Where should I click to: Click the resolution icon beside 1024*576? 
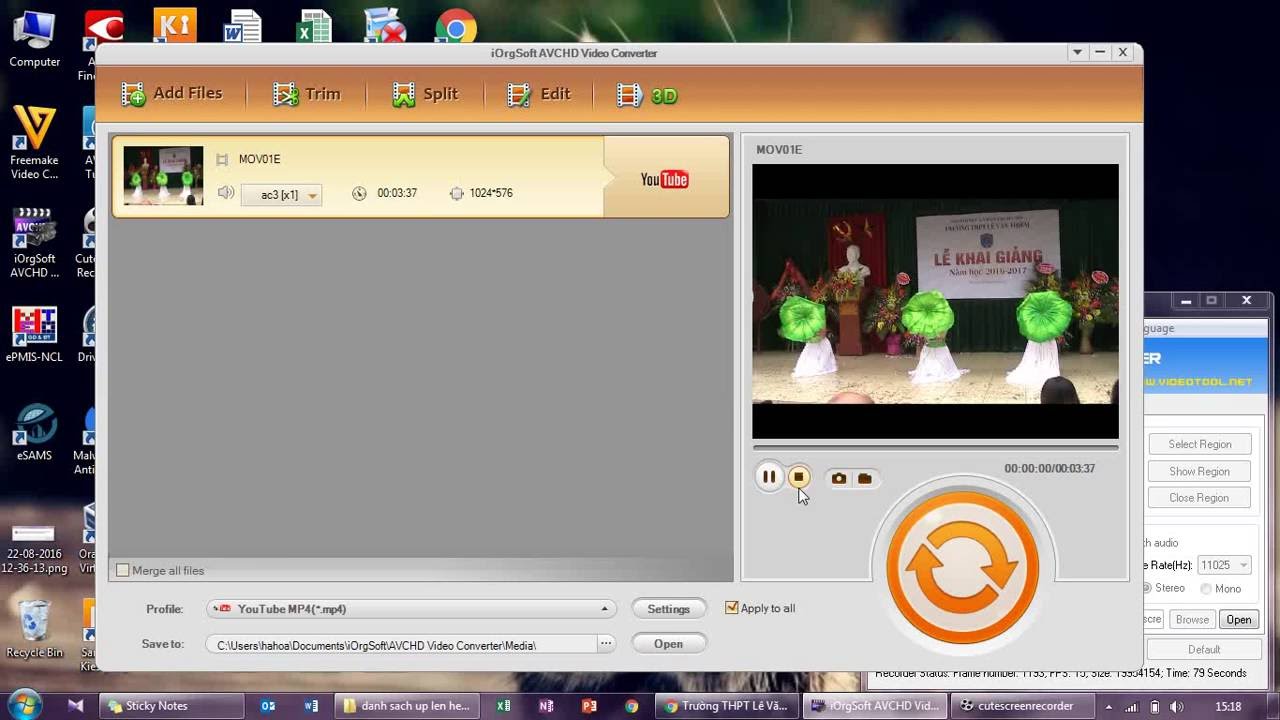[457, 193]
